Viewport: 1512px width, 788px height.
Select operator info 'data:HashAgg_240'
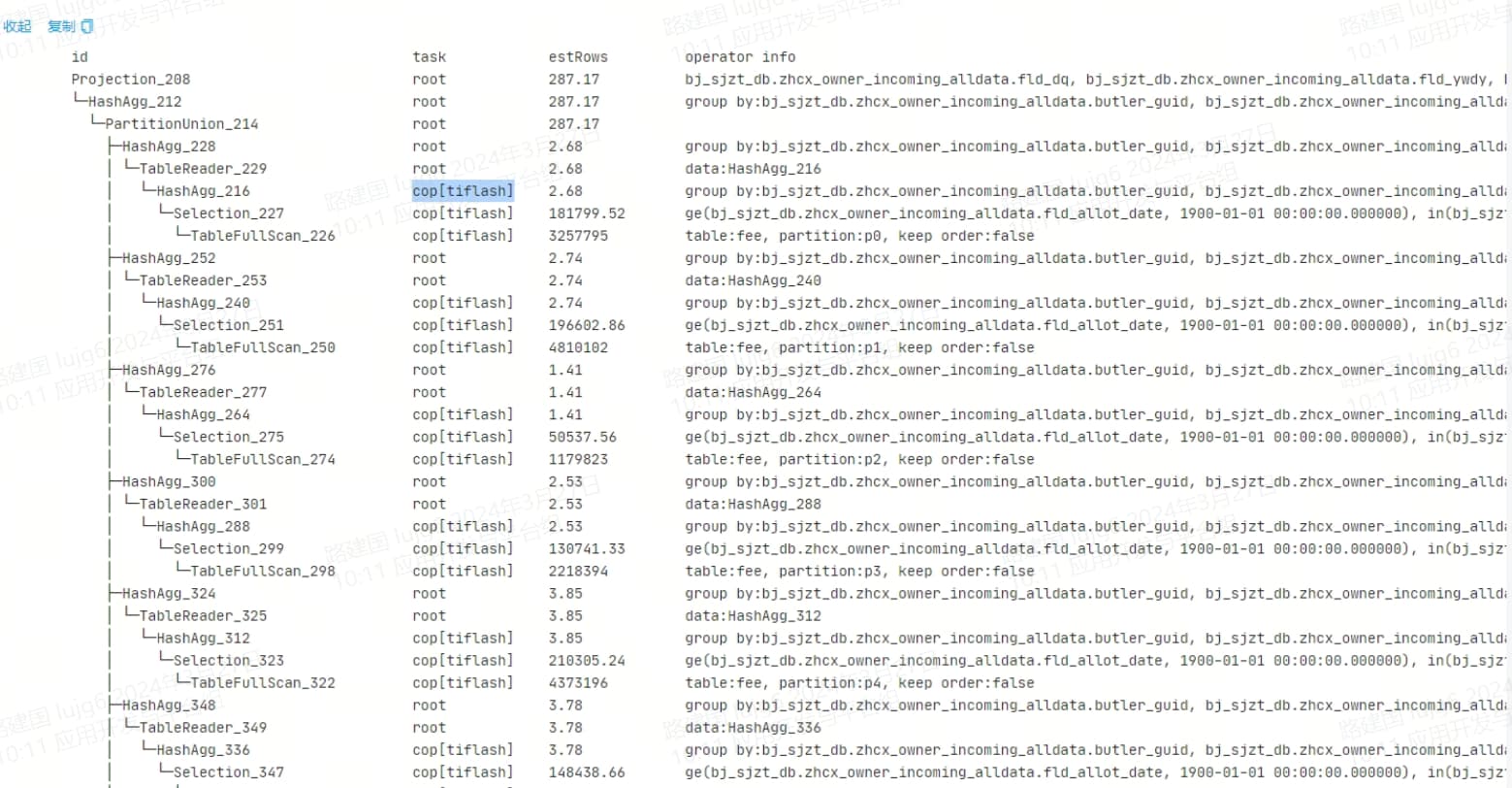click(x=753, y=280)
